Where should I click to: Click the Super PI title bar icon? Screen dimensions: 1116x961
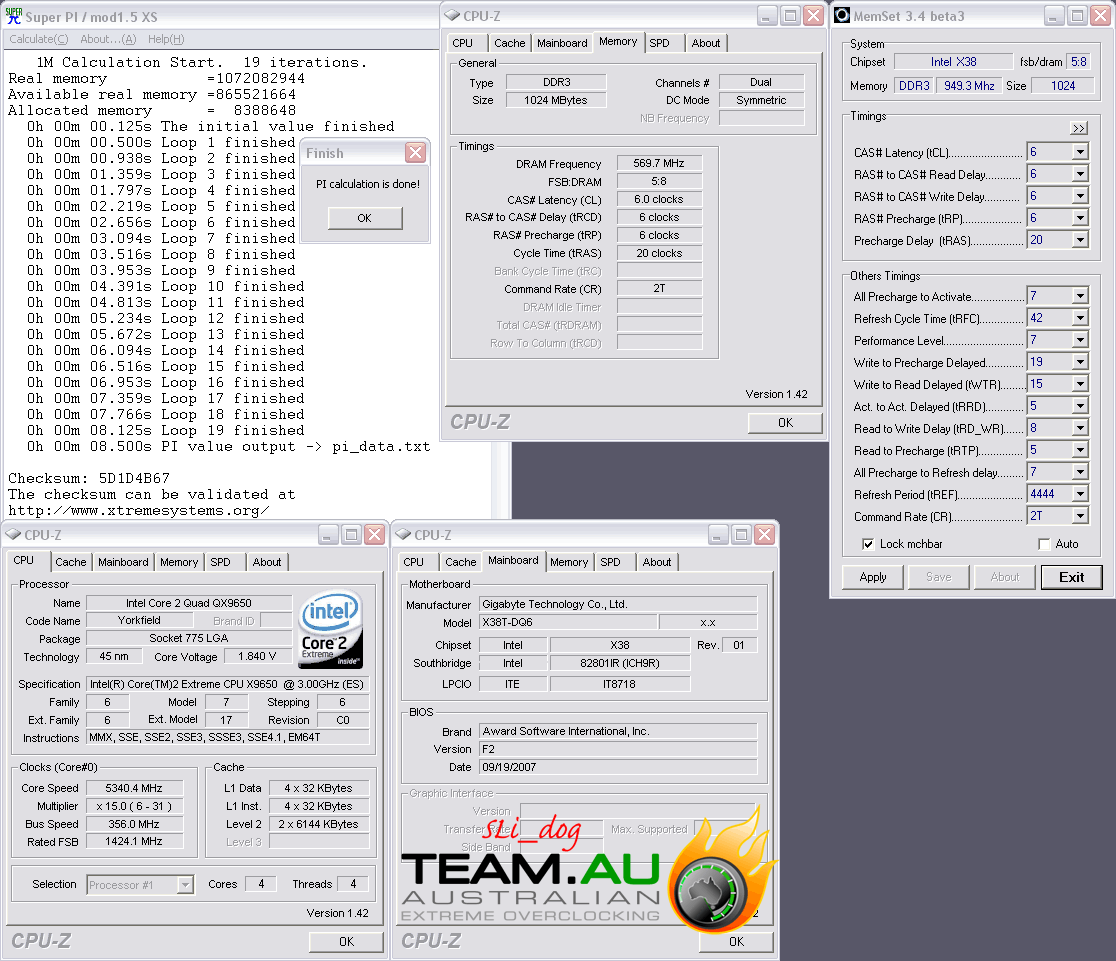pyautogui.click(x=14, y=16)
